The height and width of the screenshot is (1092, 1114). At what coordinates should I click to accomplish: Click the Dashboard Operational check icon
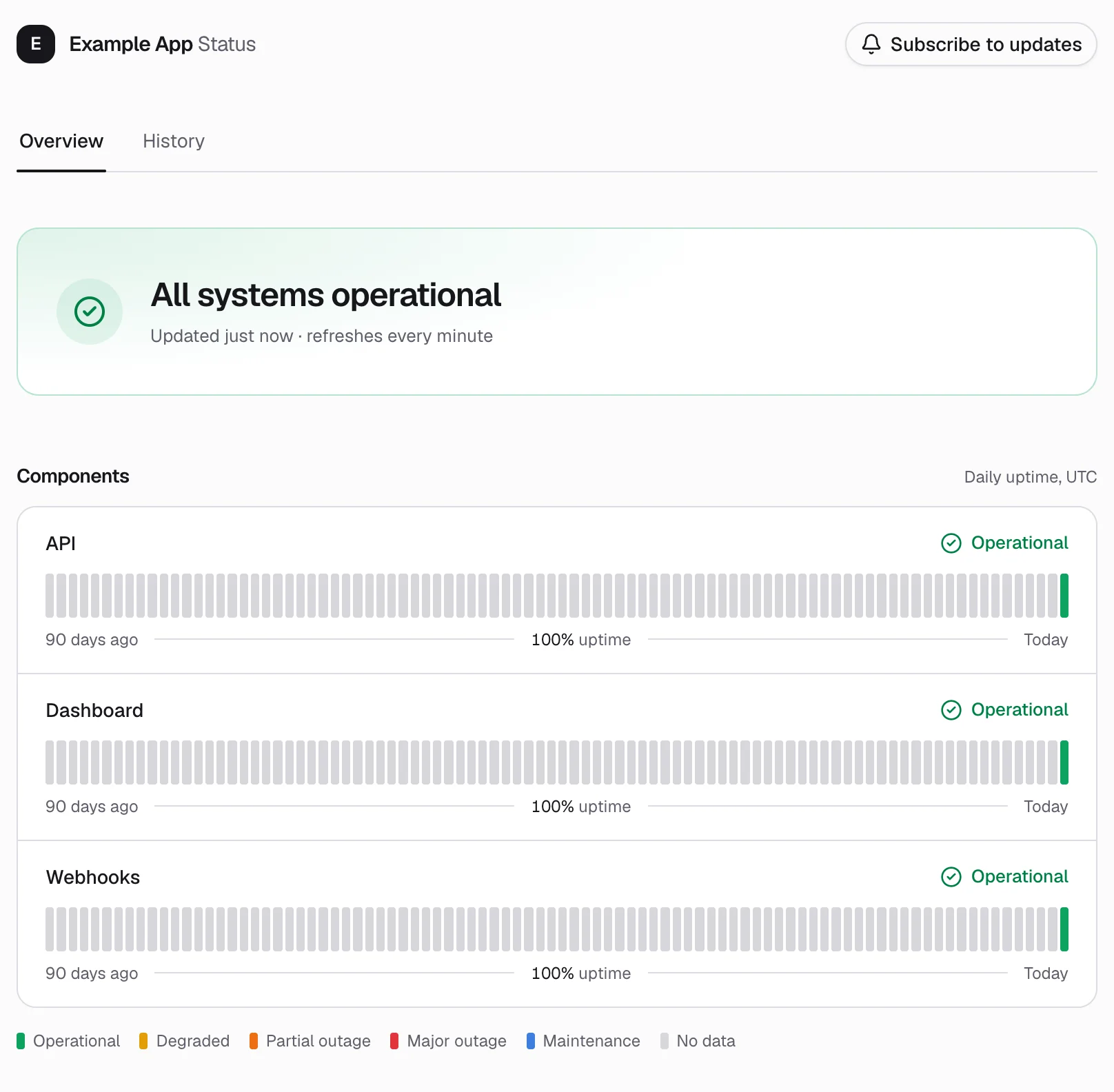click(951, 710)
